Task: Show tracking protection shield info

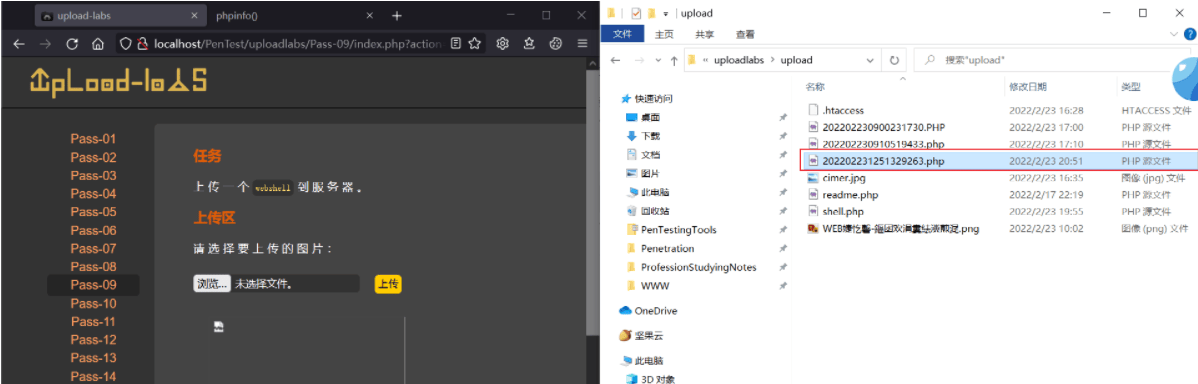Action: [x=127, y=44]
